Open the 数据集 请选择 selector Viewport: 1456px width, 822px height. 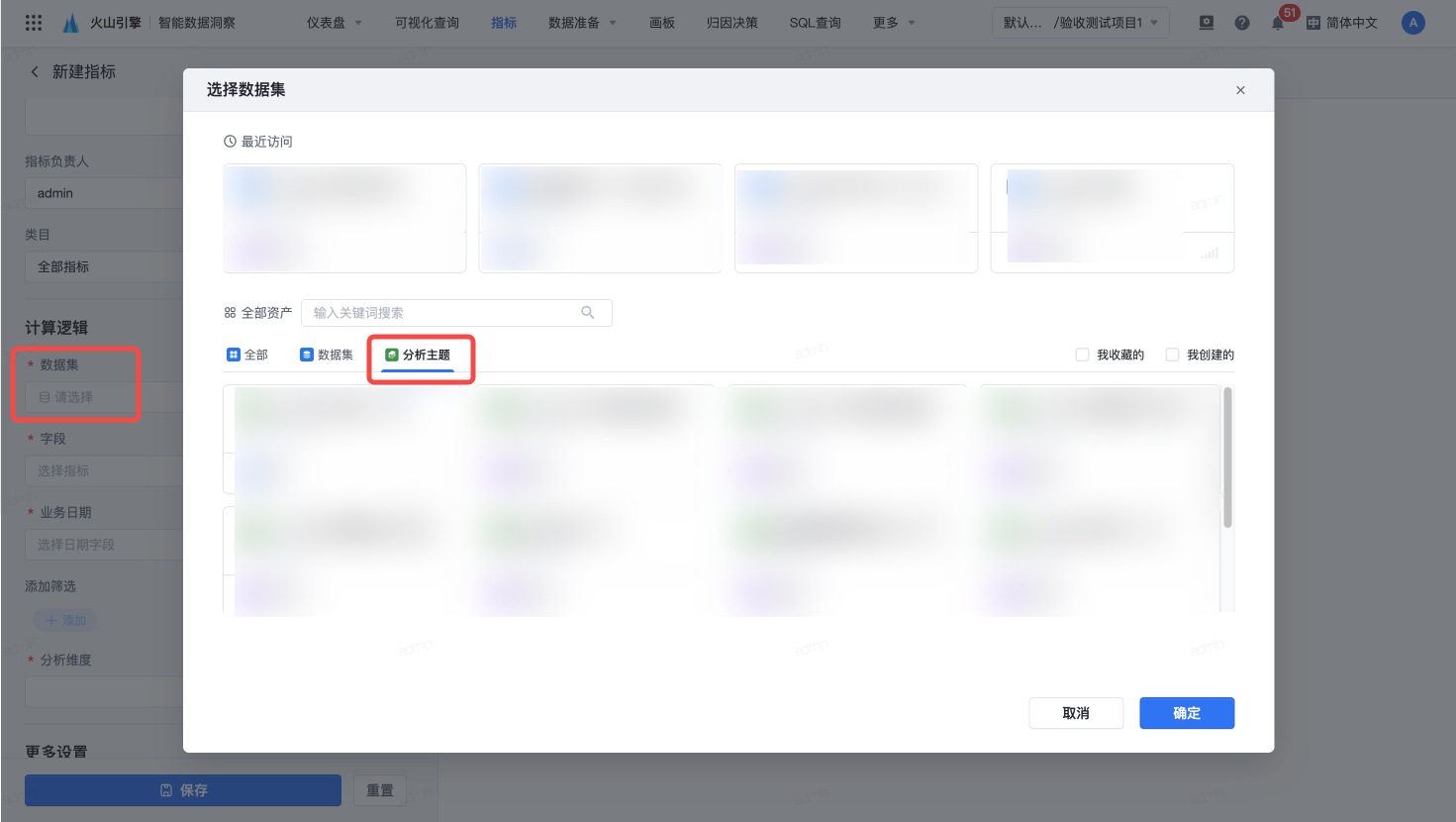click(x=104, y=397)
